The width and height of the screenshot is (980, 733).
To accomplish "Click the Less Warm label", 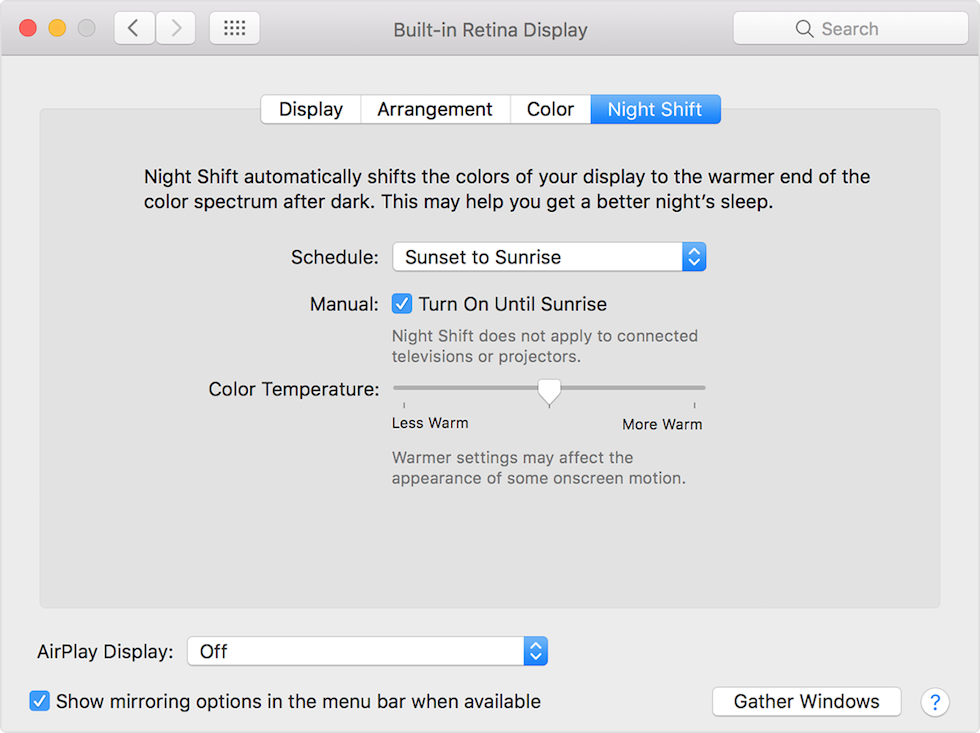I will (x=430, y=423).
